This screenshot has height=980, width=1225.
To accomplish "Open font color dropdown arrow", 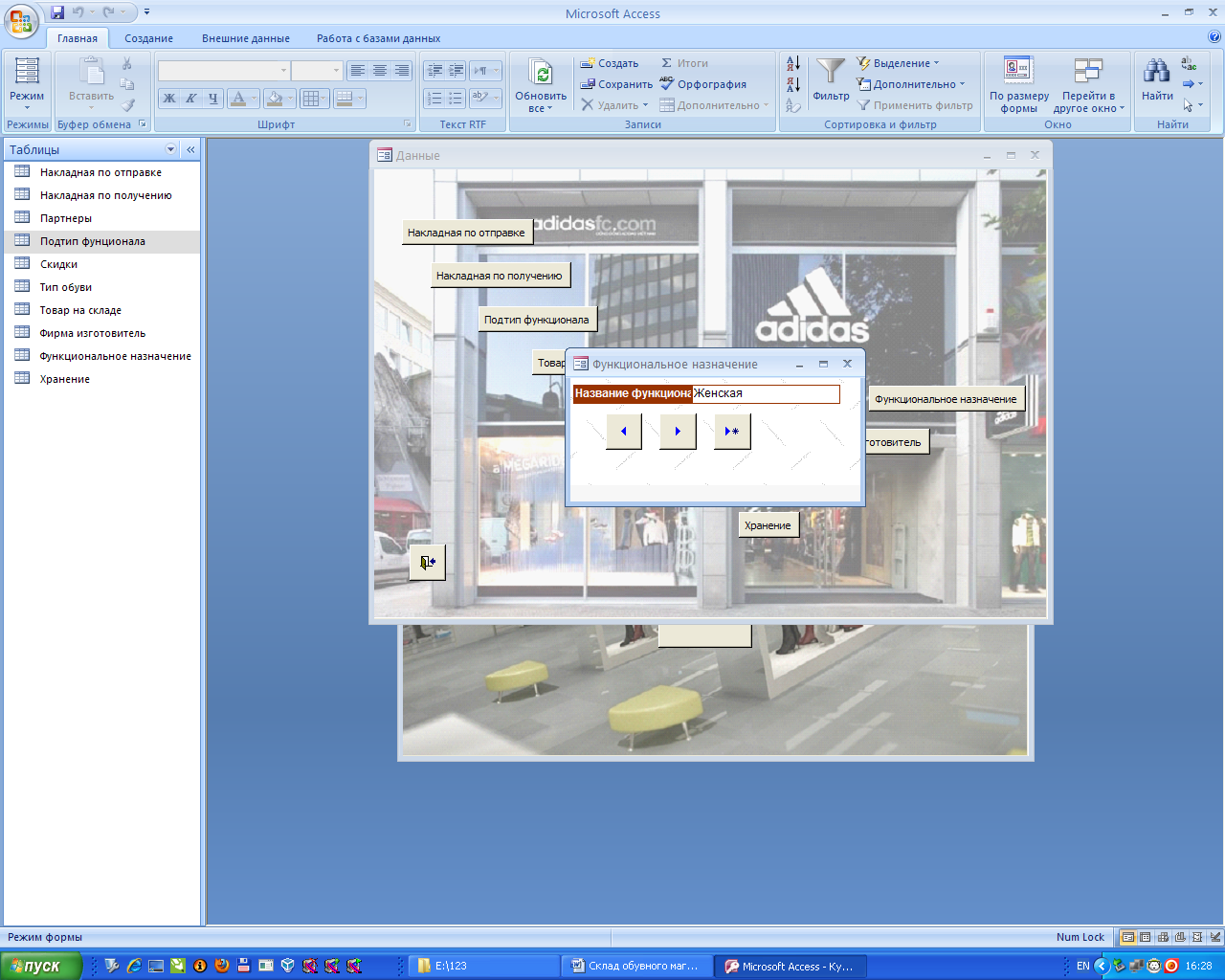I will 255,98.
